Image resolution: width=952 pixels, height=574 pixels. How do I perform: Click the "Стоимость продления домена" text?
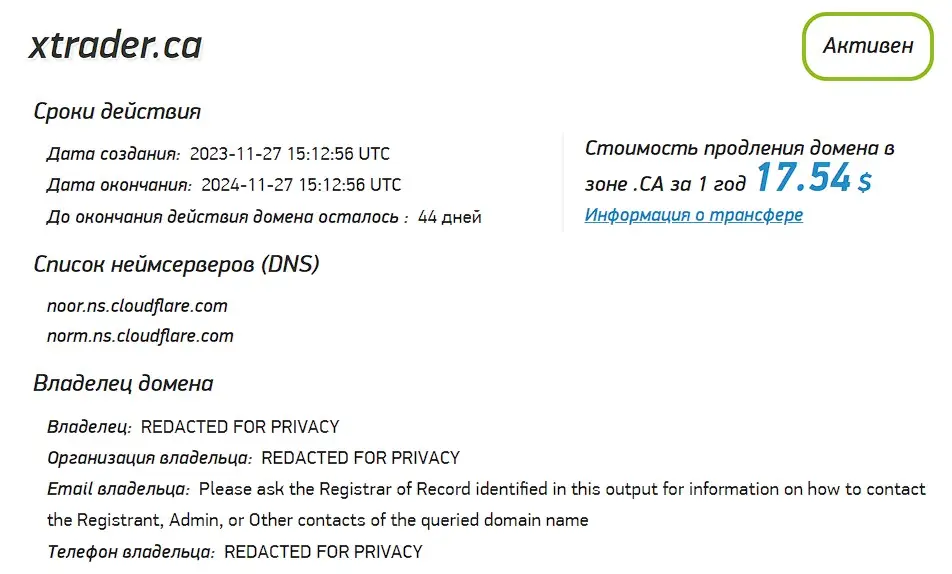pos(739,148)
